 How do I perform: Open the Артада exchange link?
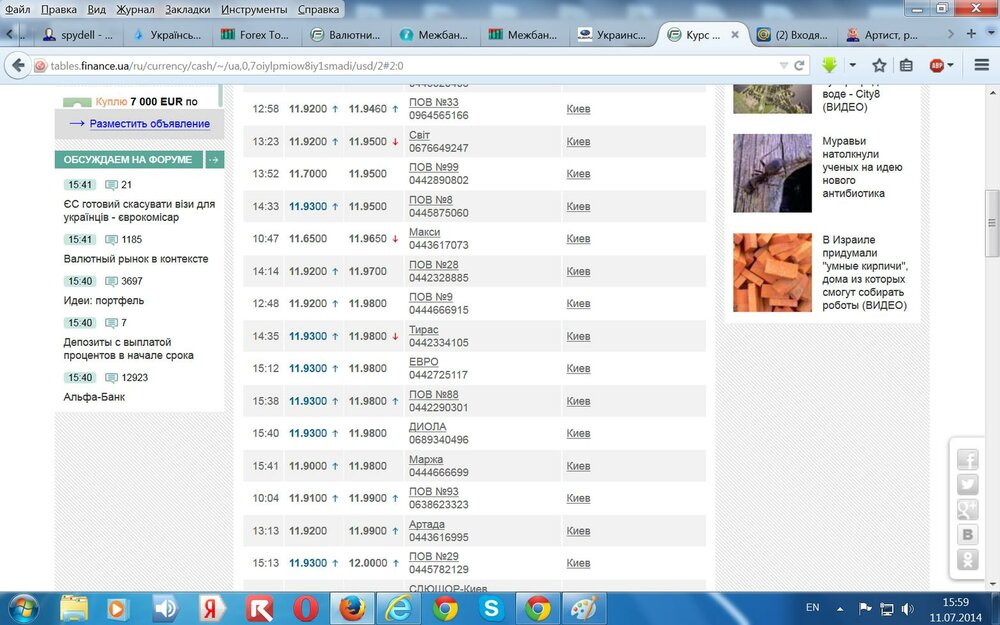pos(427,524)
